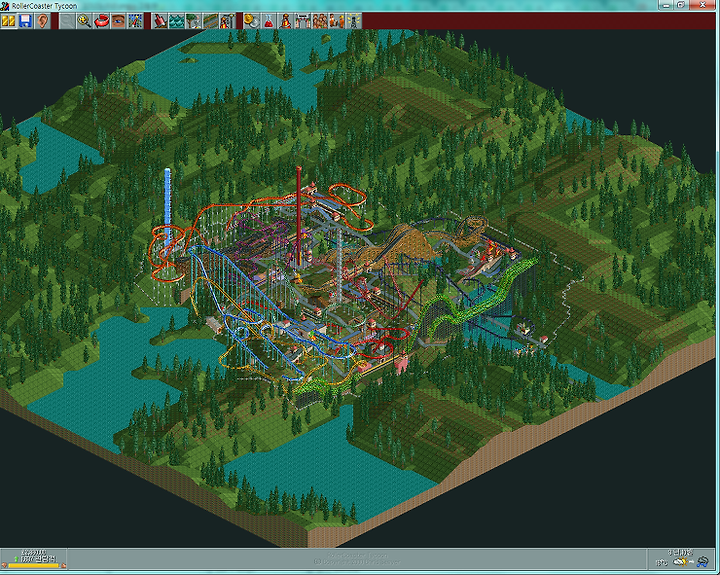Click the sun-and-cloud weather icon

(681, 562)
